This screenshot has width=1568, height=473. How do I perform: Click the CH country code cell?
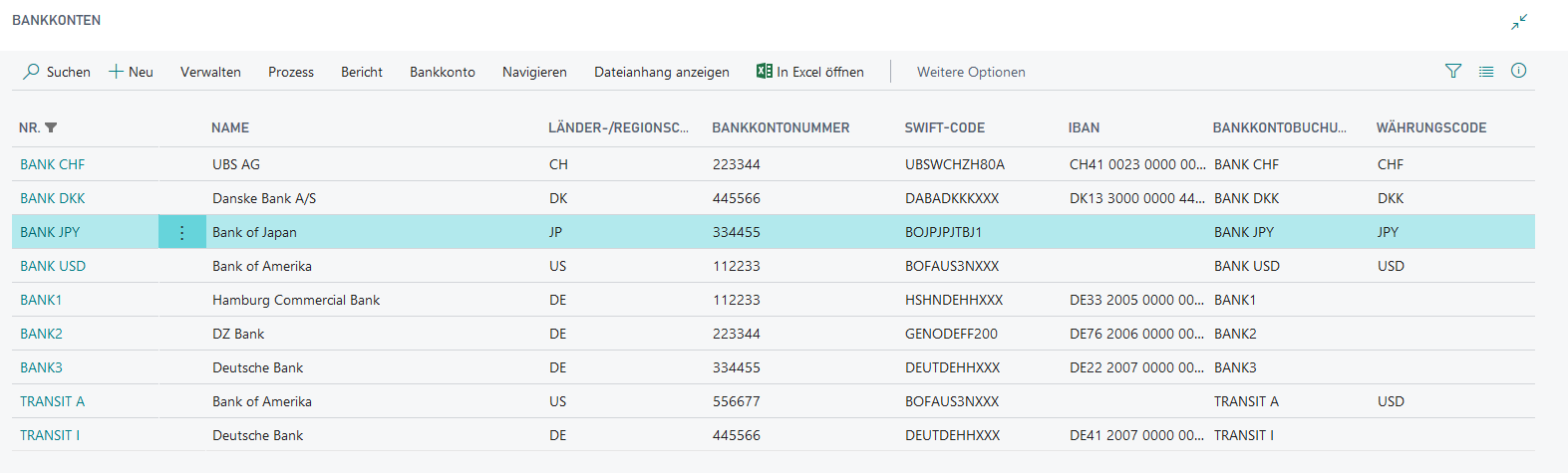pyautogui.click(x=558, y=164)
